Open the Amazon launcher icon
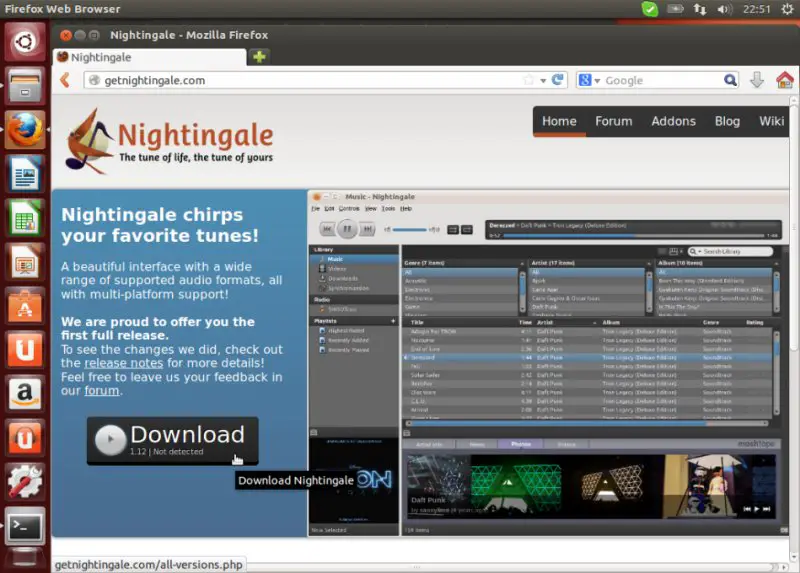800x573 pixels. coord(24,394)
